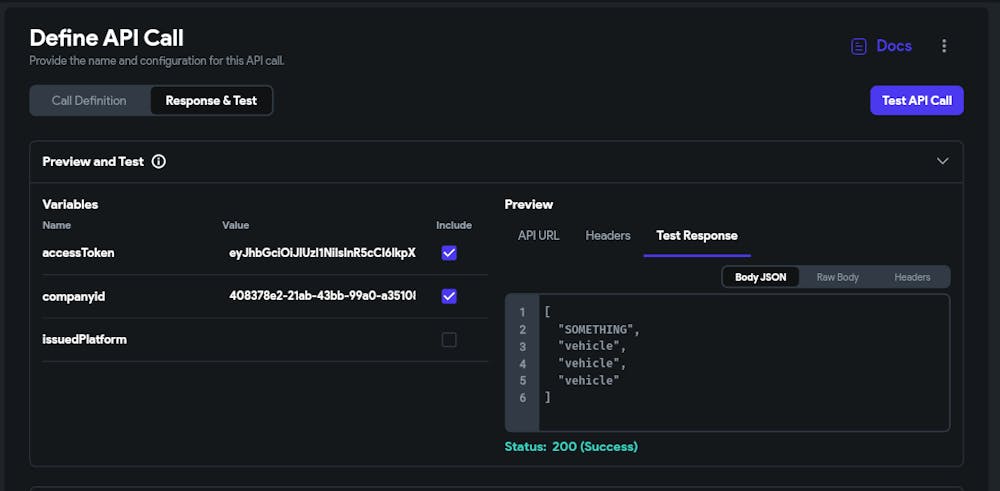Click the Include column header

[x=454, y=225]
